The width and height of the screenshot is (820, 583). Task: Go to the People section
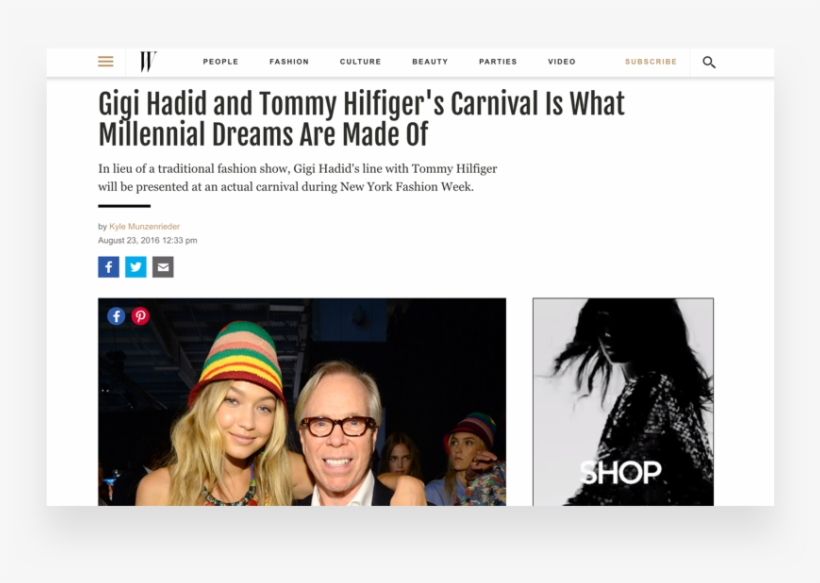[x=221, y=62]
